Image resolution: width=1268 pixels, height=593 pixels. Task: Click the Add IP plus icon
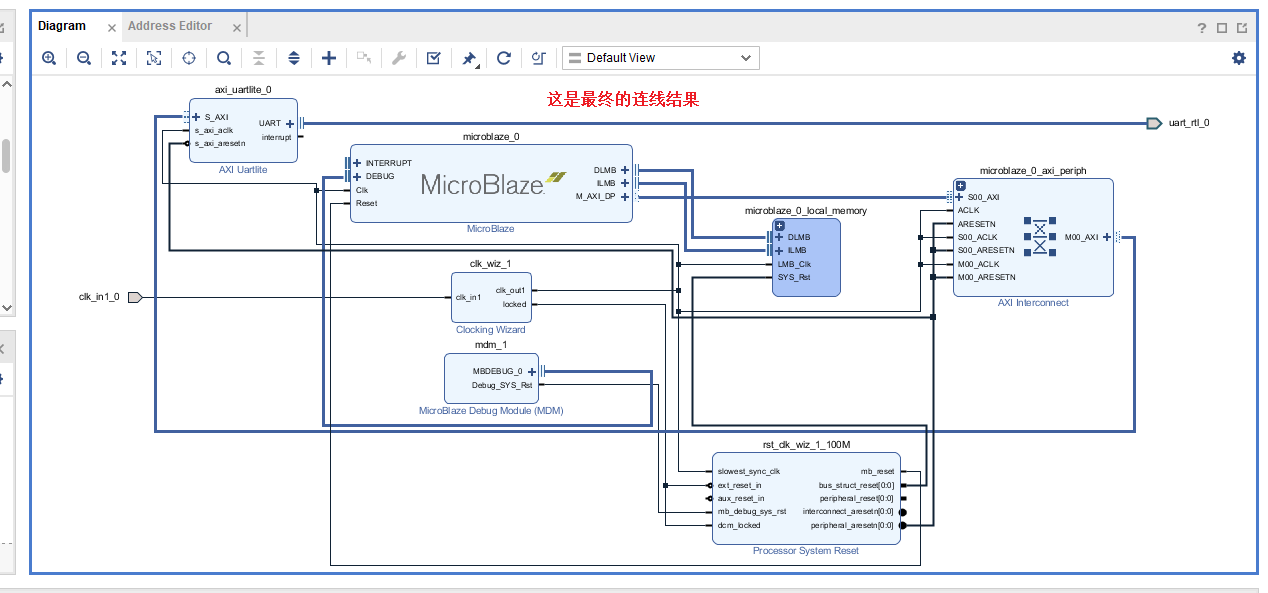pyautogui.click(x=328, y=58)
